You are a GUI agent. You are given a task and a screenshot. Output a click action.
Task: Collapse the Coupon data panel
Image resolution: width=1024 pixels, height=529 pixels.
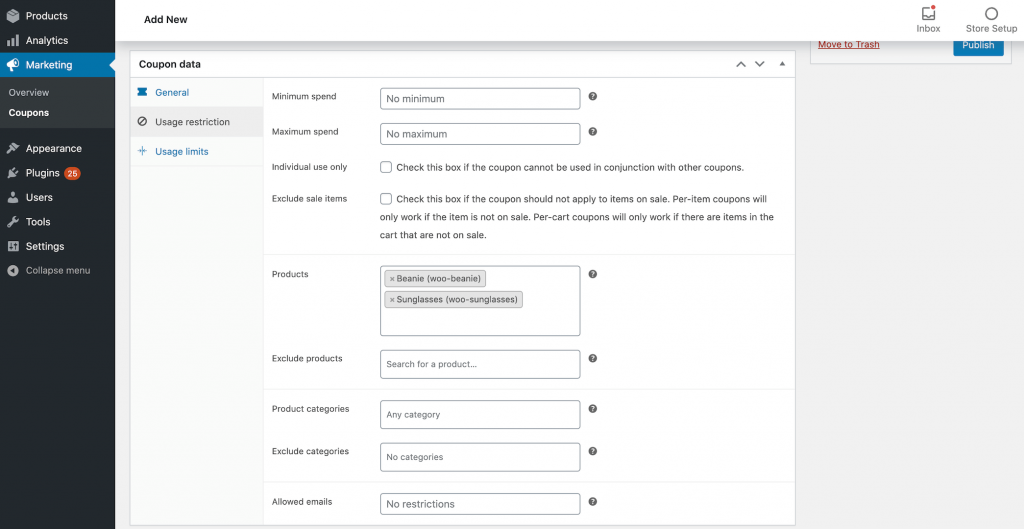[x=782, y=64]
